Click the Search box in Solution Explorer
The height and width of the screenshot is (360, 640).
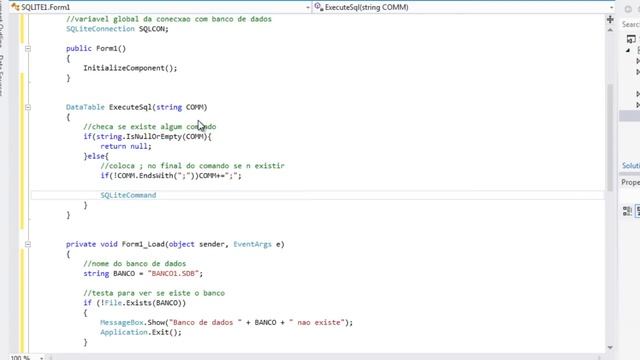(630, 25)
